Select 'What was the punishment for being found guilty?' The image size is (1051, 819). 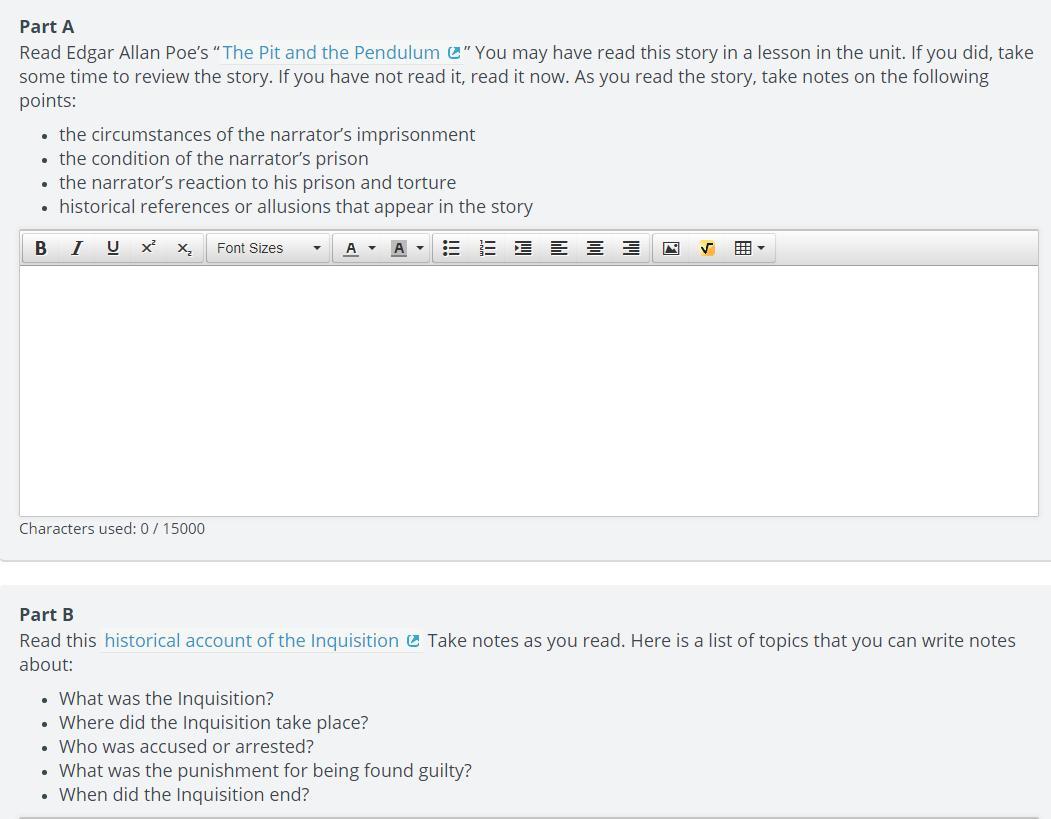265,771
